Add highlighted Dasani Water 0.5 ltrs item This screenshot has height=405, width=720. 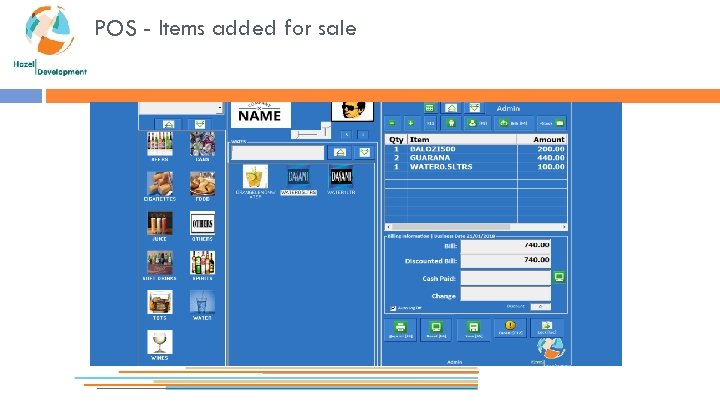tap(298, 181)
